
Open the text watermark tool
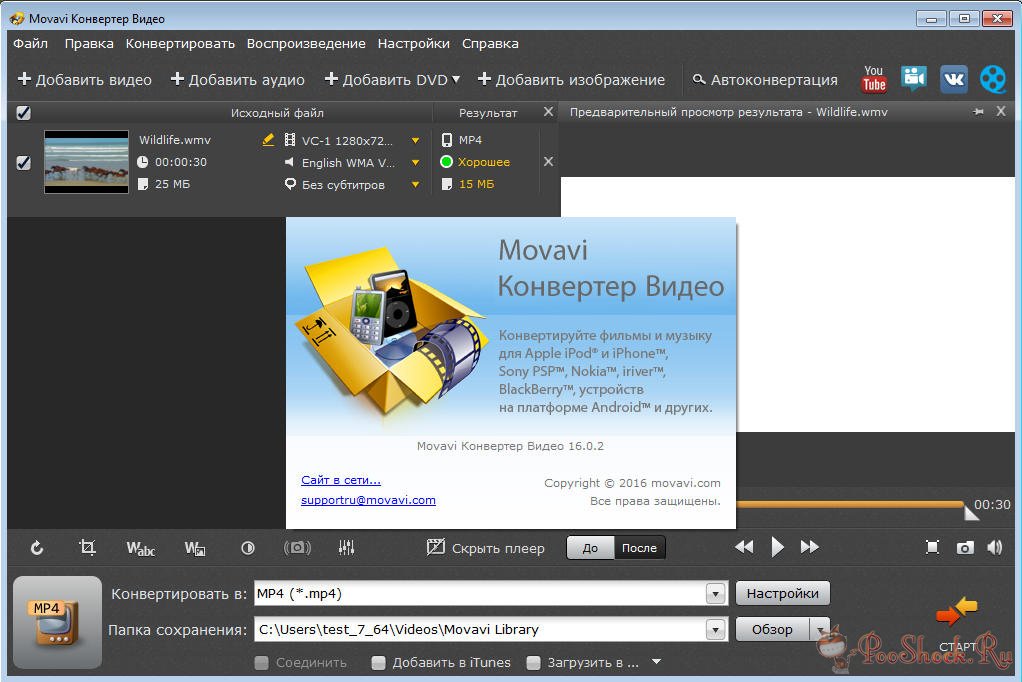[x=140, y=548]
